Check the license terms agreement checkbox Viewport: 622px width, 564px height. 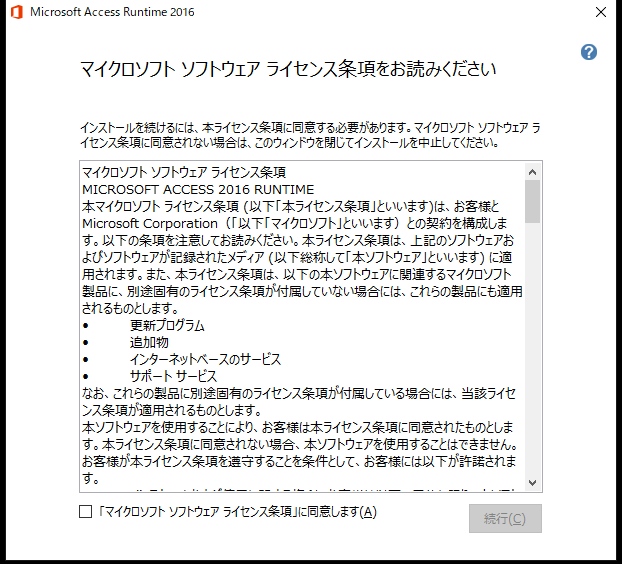point(86,512)
